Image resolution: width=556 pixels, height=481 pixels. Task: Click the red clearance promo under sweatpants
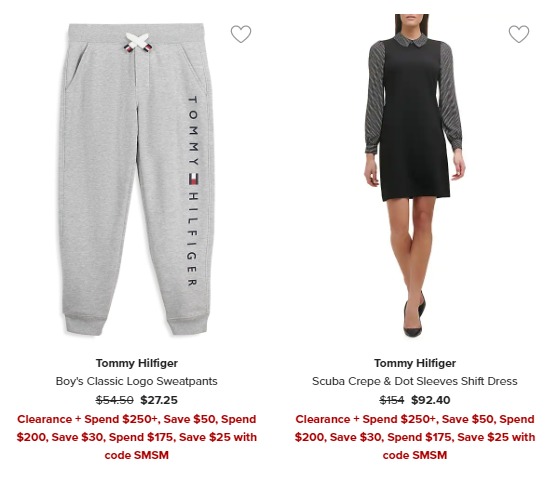[x=137, y=437]
